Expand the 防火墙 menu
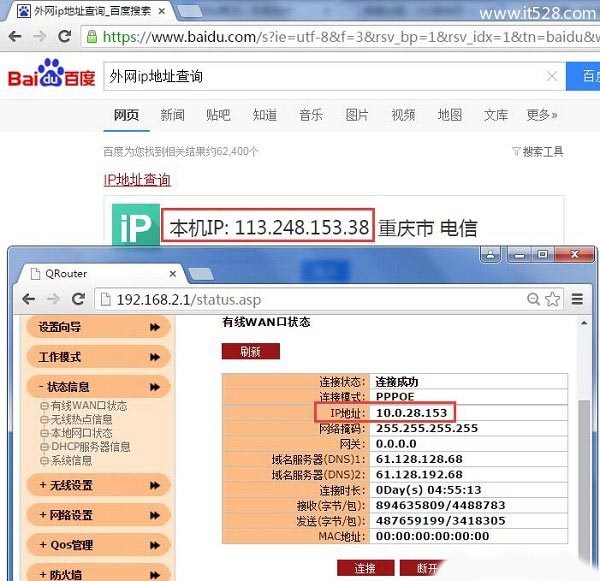Screen dimensions: 600x581 coord(99,573)
